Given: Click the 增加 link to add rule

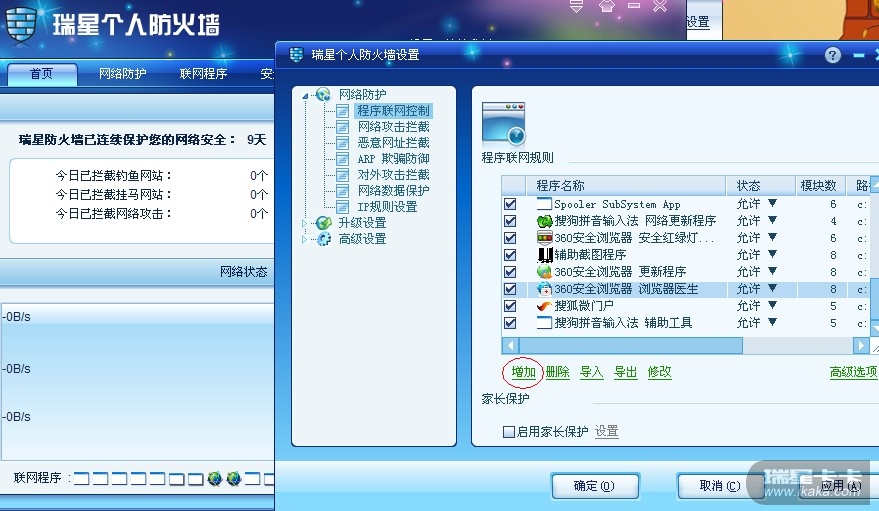Looking at the screenshot, I should tap(523, 371).
